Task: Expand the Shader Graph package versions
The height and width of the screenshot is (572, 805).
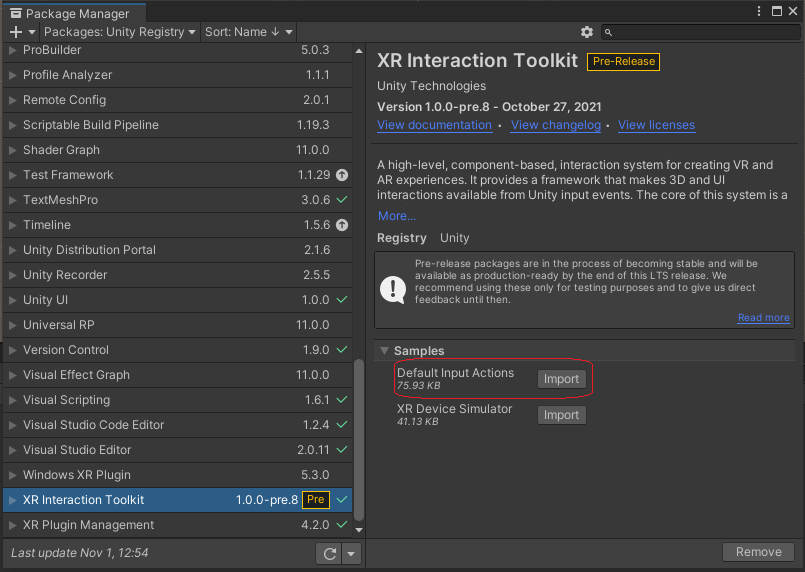Action: tap(13, 150)
